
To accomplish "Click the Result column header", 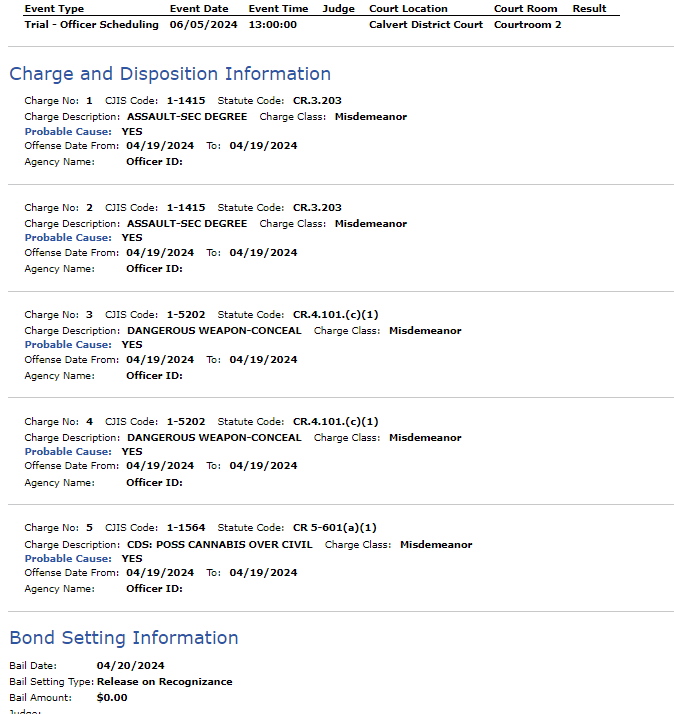I will point(589,9).
